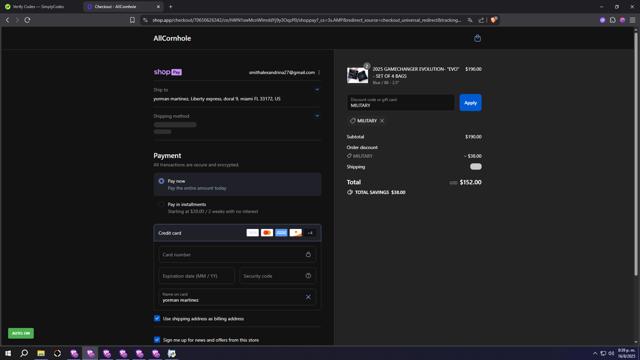Screen dimensions: 640x360
Task: Click the browser address bar URL
Action: [307, 20]
